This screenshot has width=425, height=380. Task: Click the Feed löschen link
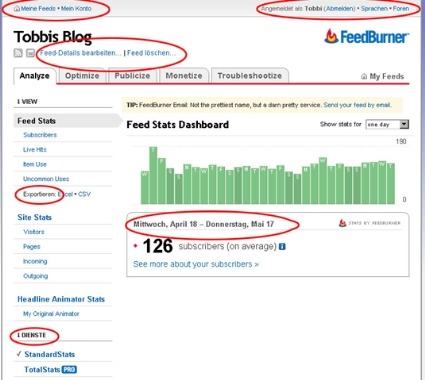pyautogui.click(x=151, y=53)
